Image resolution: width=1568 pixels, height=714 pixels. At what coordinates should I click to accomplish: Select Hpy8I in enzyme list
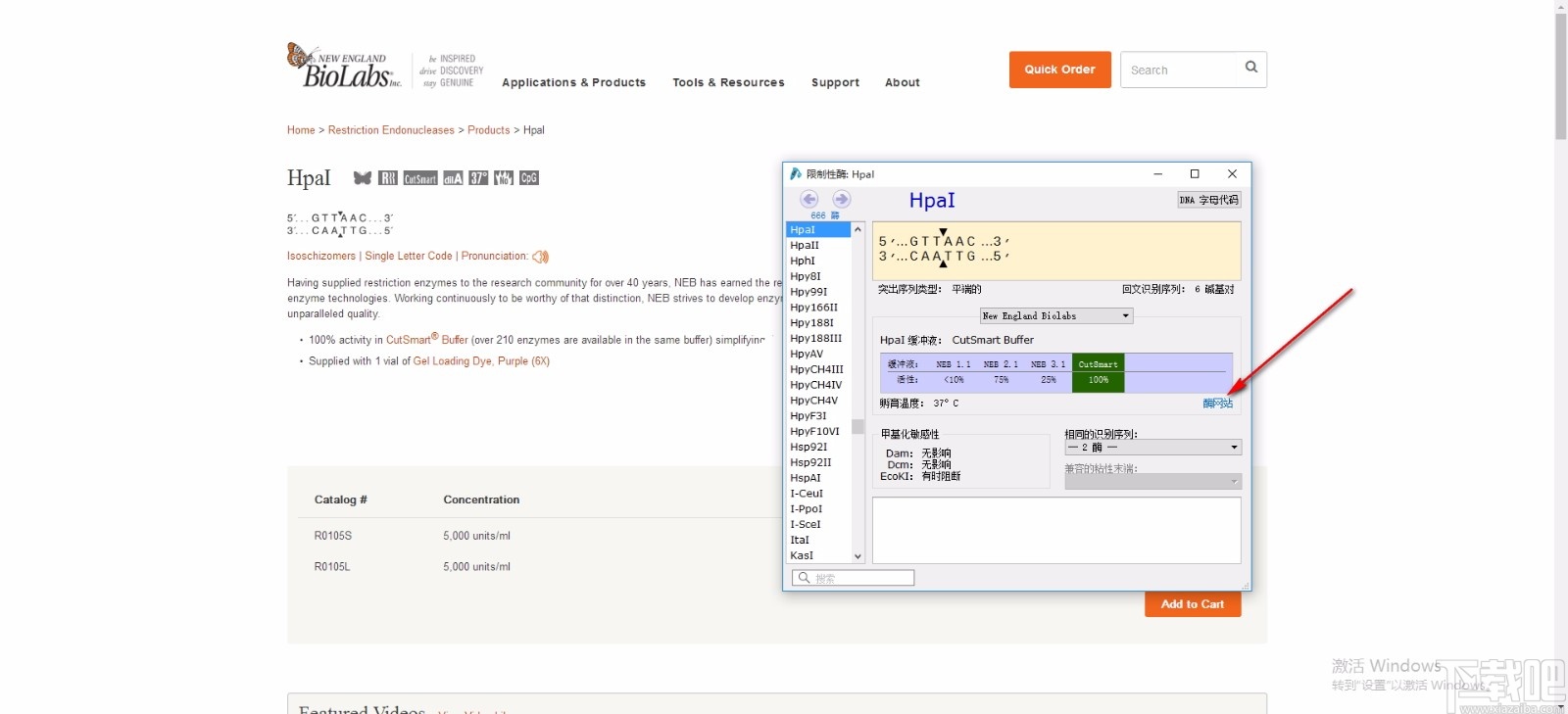click(x=818, y=277)
